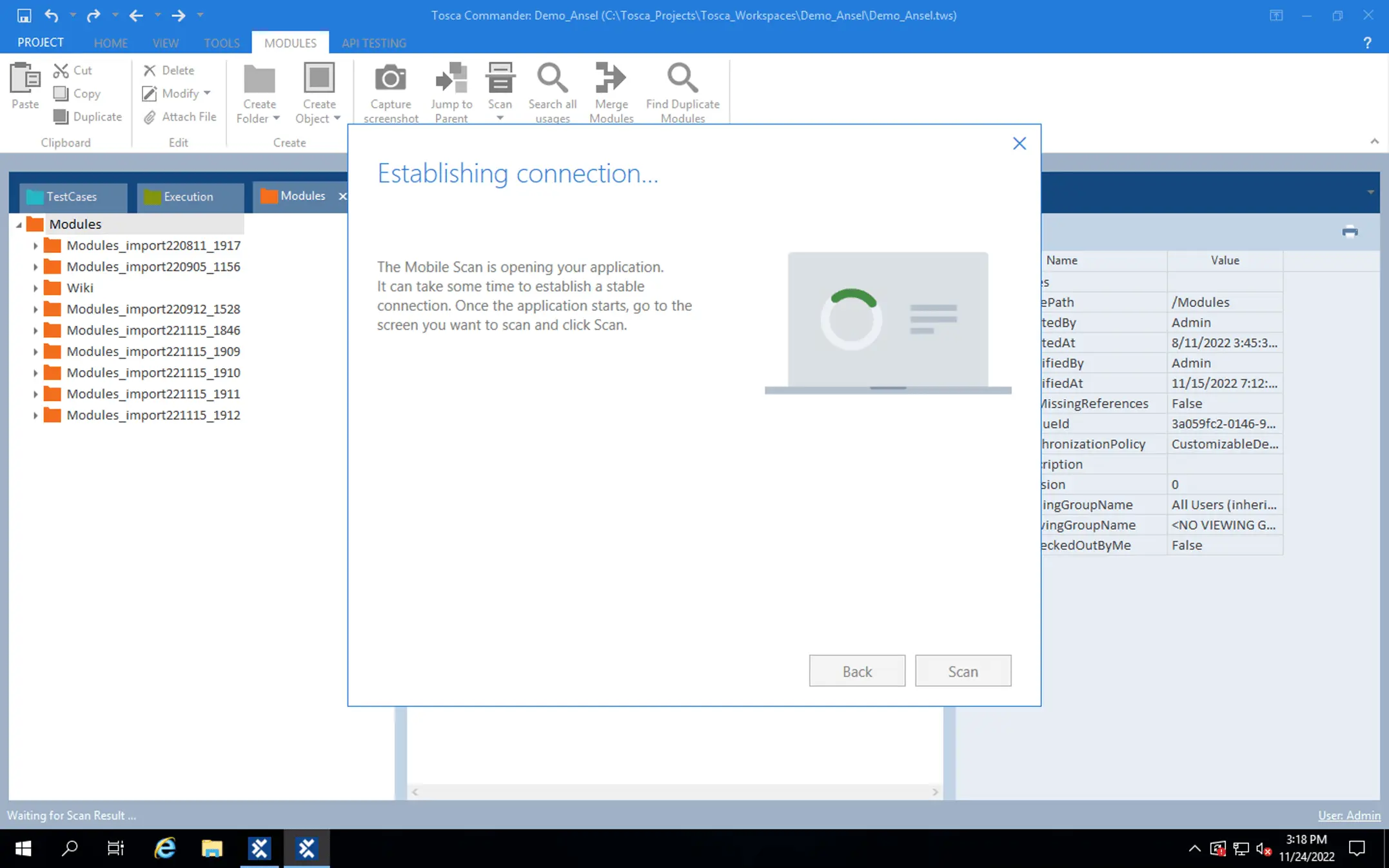
Task: Click the save icon in title bar
Action: tap(24, 15)
